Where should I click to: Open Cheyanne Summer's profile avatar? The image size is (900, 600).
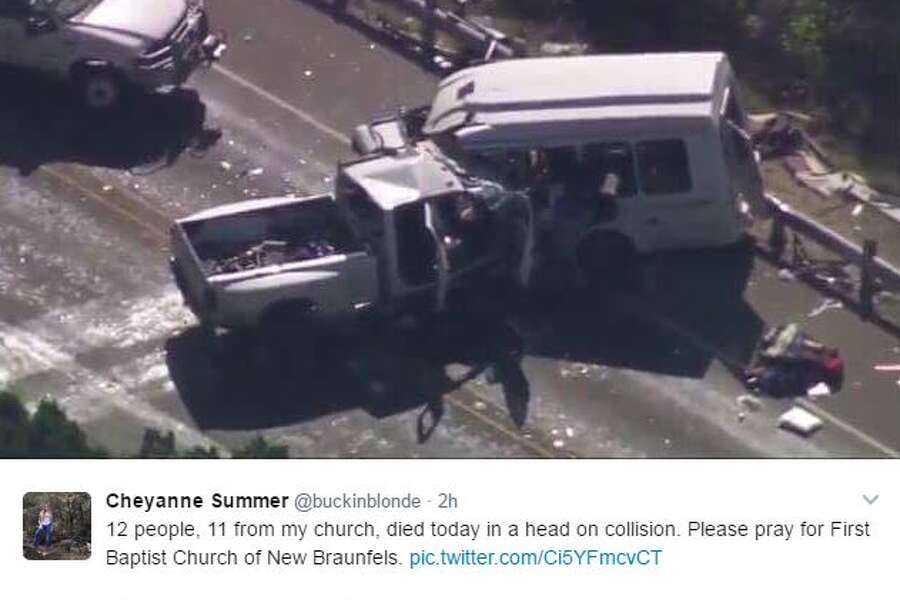point(57,525)
